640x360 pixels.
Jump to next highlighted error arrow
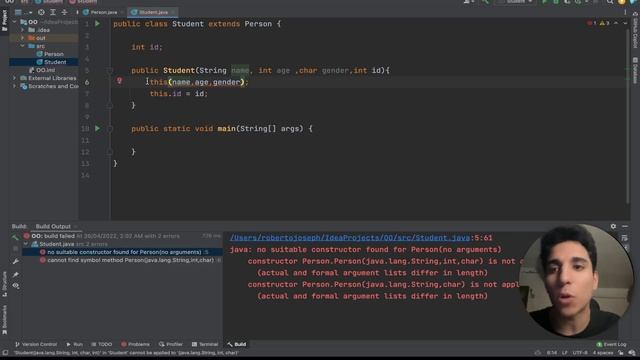click(624, 23)
